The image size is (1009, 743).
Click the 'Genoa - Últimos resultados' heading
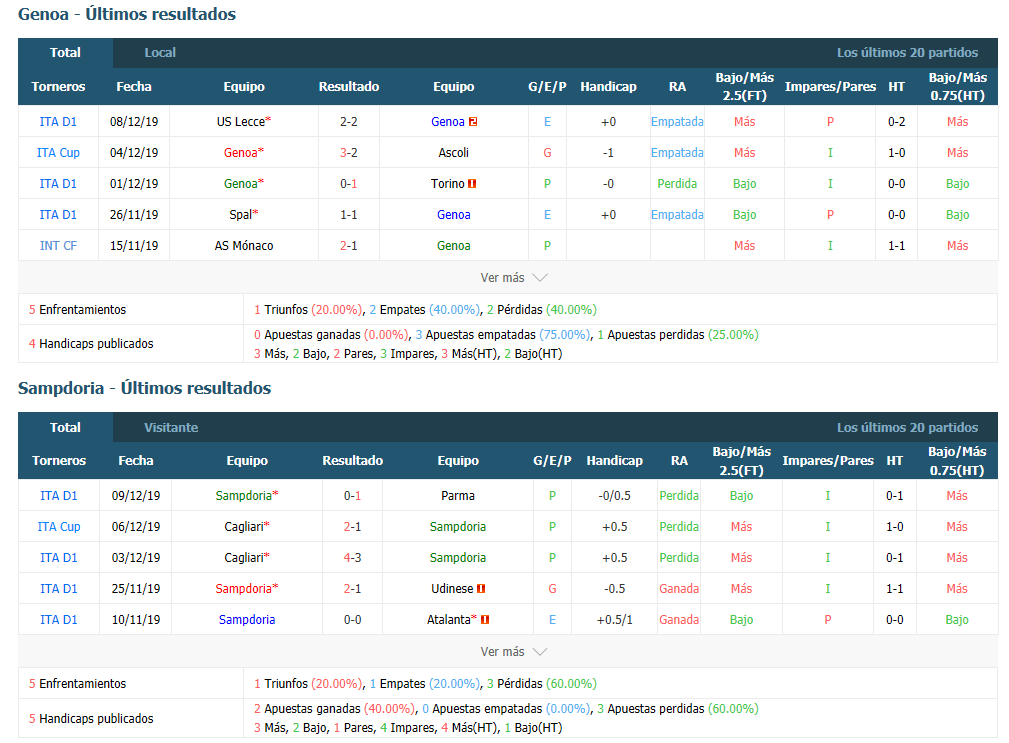coord(127,14)
